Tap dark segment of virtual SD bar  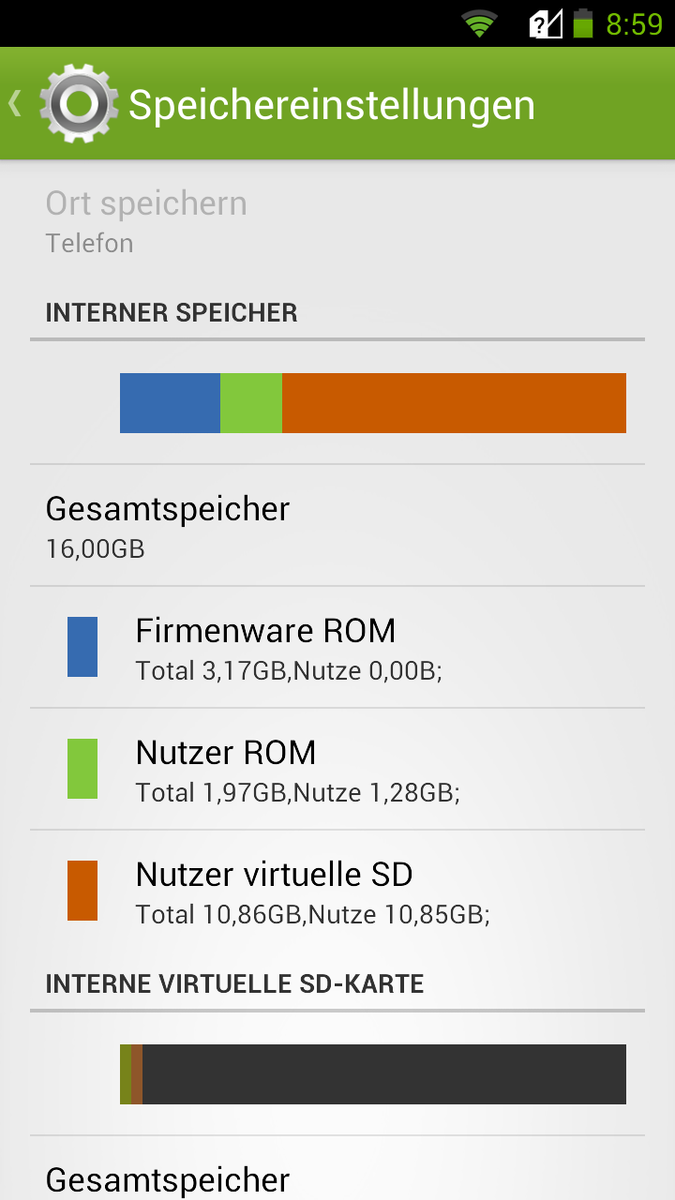coord(384,1074)
